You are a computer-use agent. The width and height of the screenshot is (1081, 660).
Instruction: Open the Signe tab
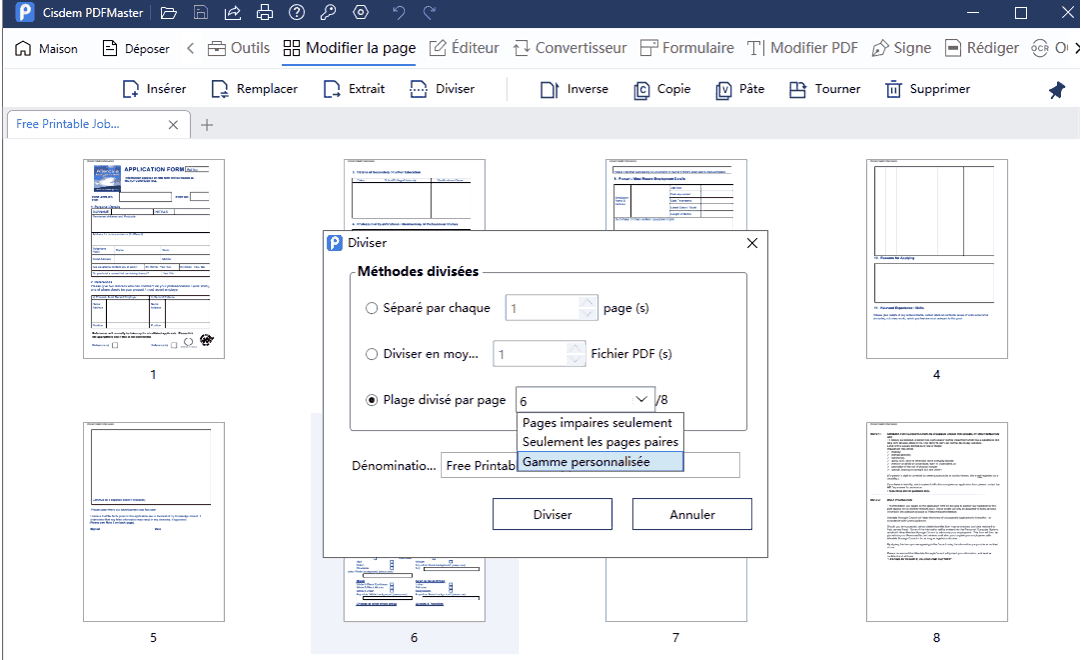tap(901, 48)
